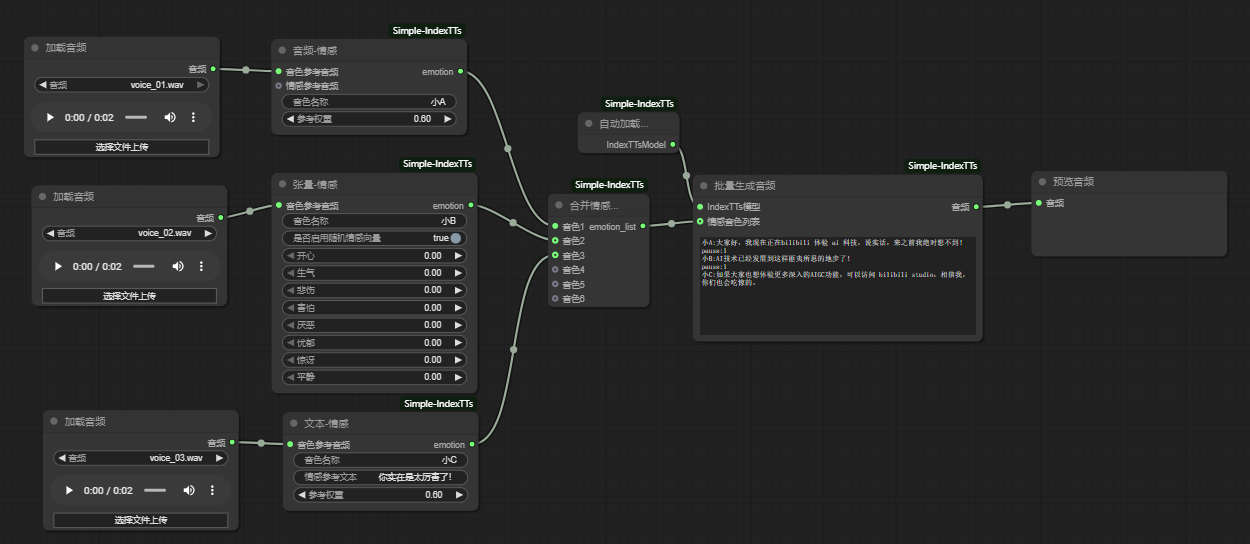Decrease the 平静 value with left arrow
This screenshot has width=1250, height=544.
[290, 377]
